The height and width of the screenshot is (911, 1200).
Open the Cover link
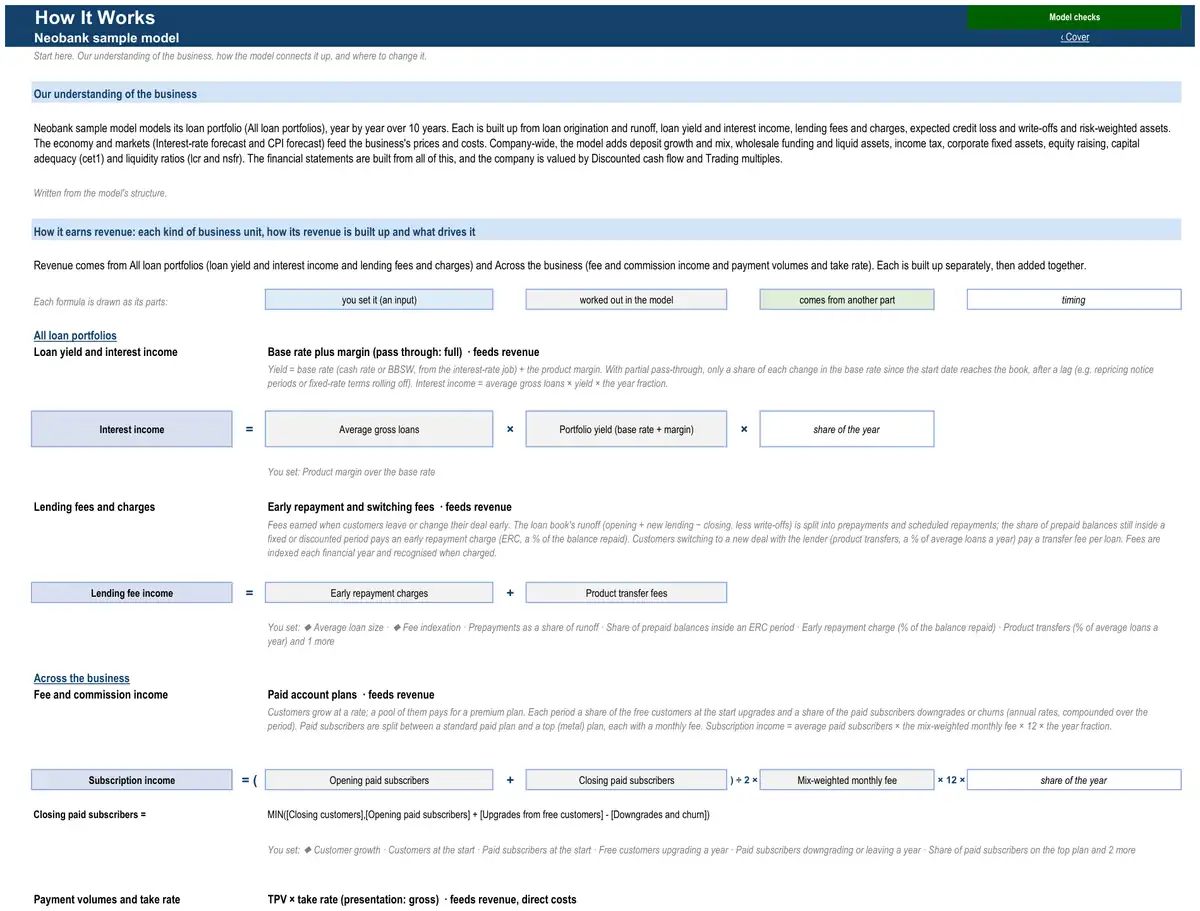(1075, 37)
